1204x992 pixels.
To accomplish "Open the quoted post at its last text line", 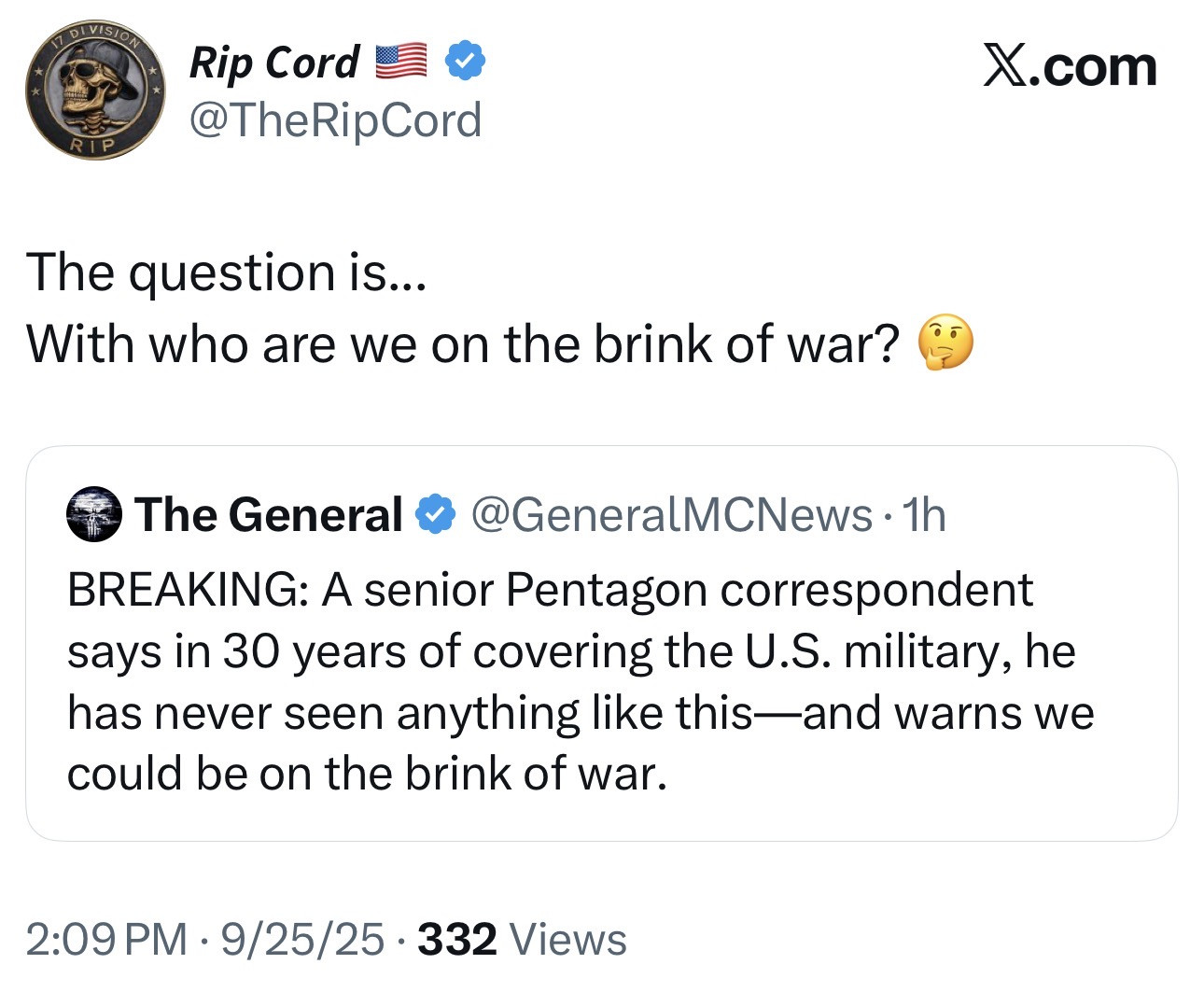I will pos(367,774).
